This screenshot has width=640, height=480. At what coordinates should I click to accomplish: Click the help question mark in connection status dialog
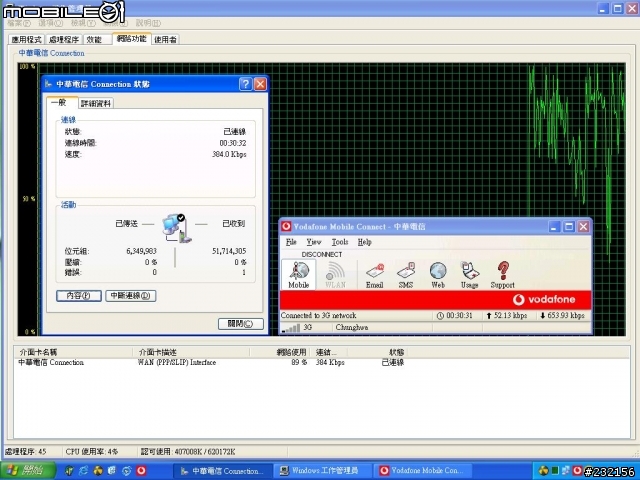(x=245, y=84)
